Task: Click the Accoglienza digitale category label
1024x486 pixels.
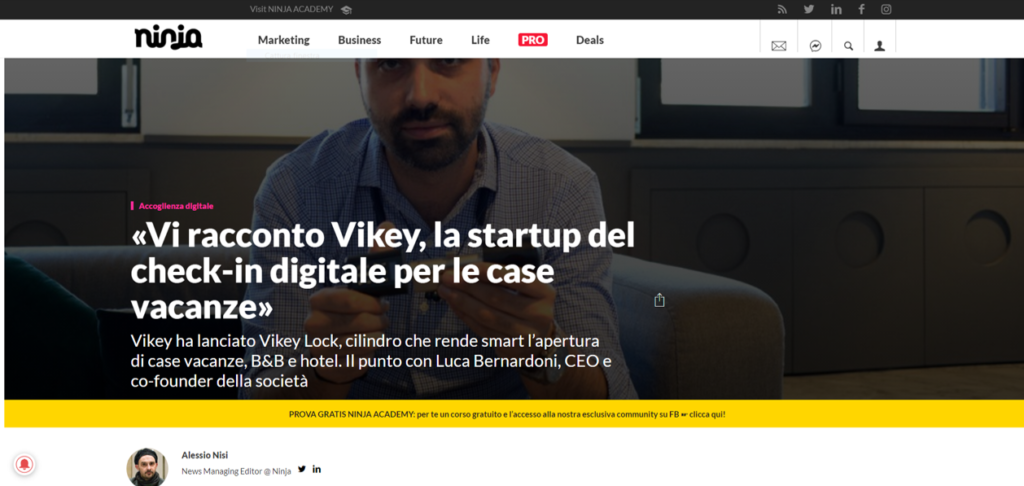Action: point(176,206)
